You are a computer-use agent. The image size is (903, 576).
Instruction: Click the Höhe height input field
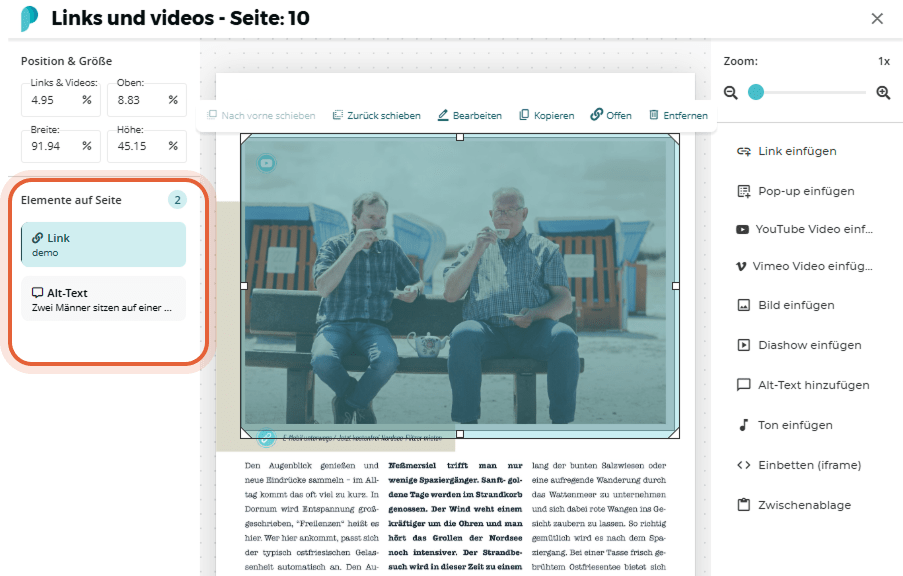pos(147,146)
